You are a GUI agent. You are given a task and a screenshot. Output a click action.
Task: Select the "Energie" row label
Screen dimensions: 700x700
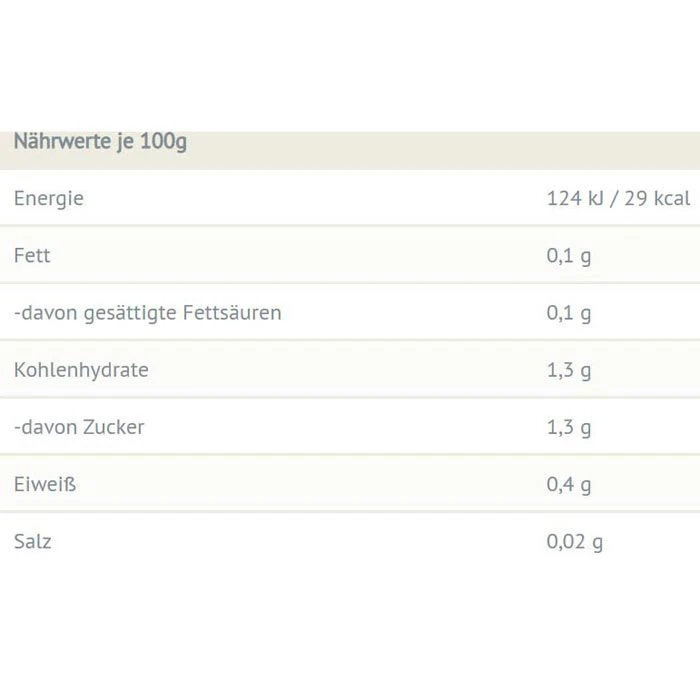tap(49, 198)
